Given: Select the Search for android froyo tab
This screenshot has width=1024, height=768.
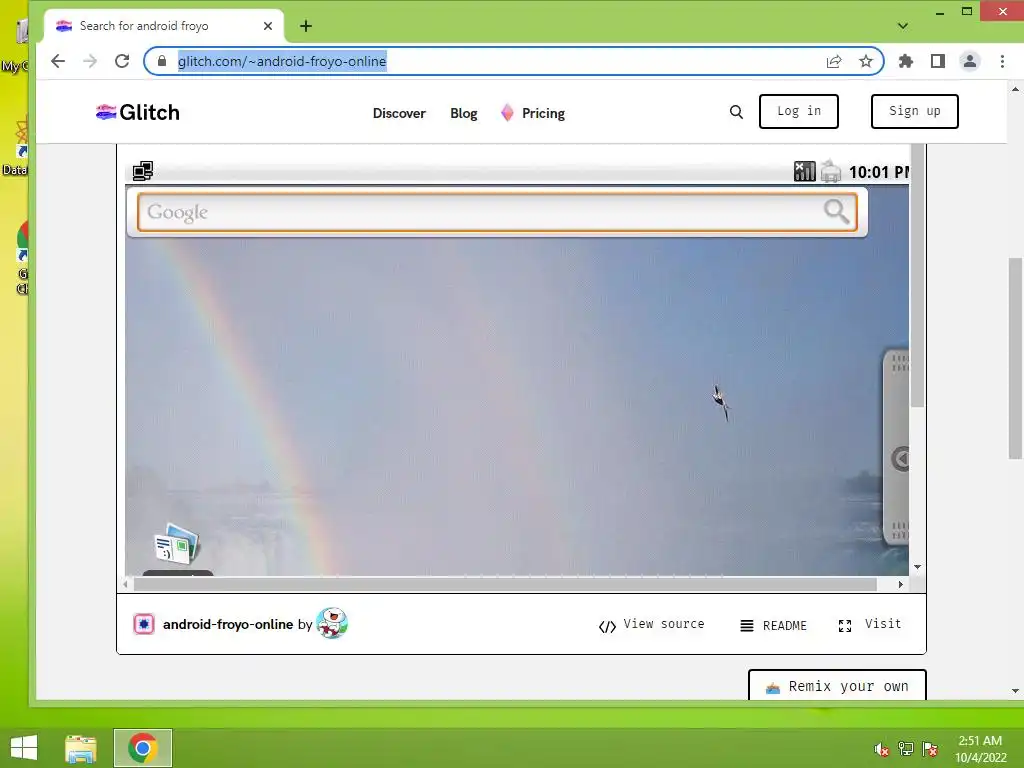Looking at the screenshot, I should tap(163, 26).
